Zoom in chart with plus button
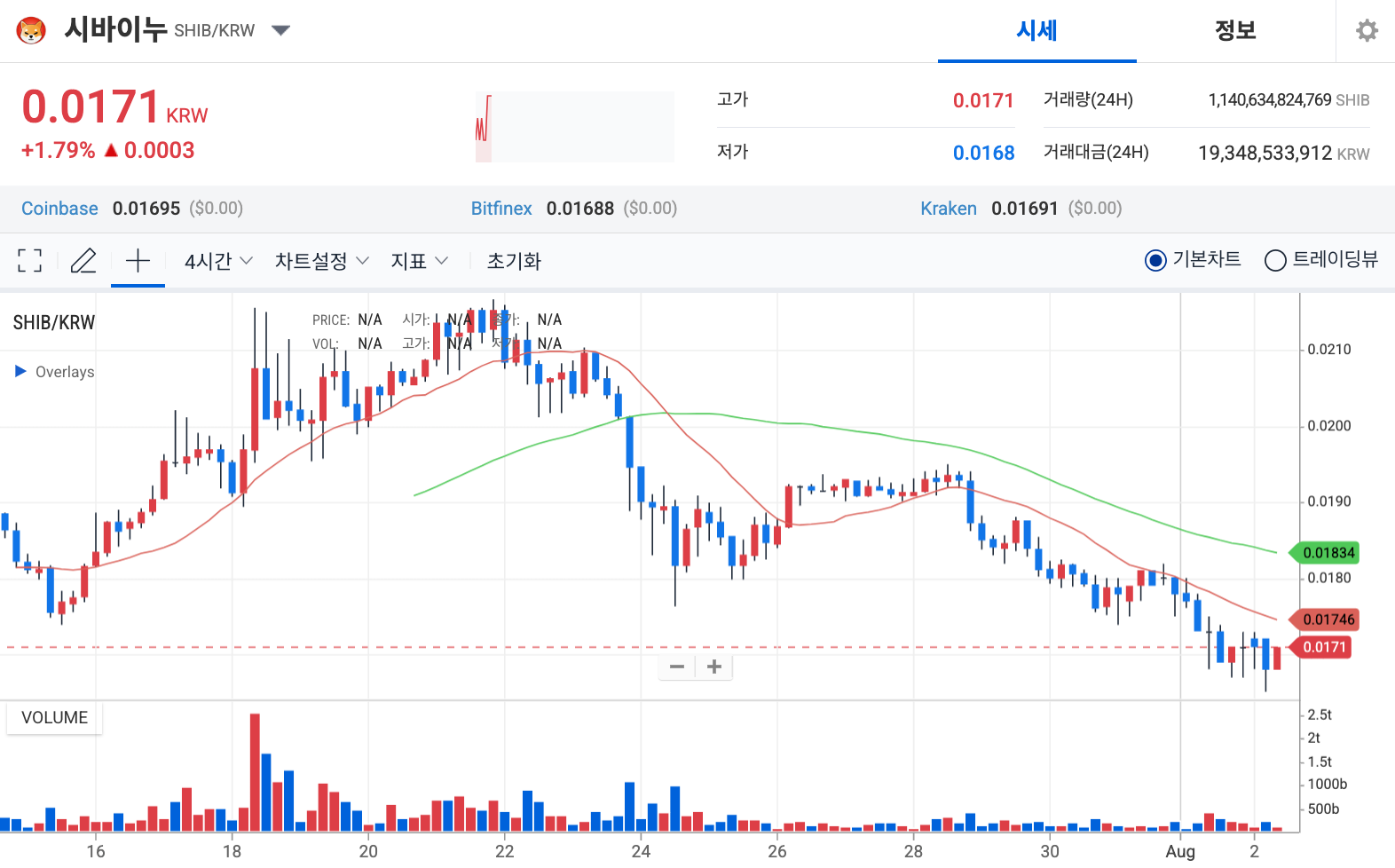 (714, 667)
